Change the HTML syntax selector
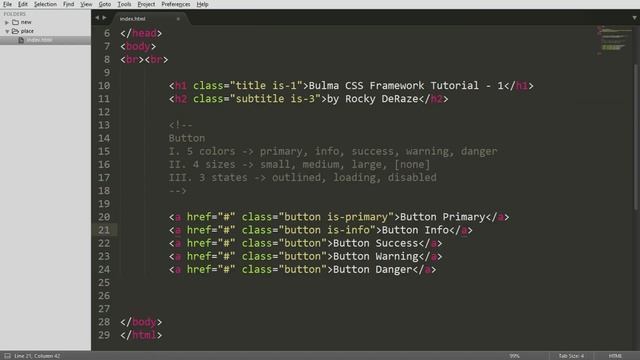The height and width of the screenshot is (360, 640). tap(615, 356)
